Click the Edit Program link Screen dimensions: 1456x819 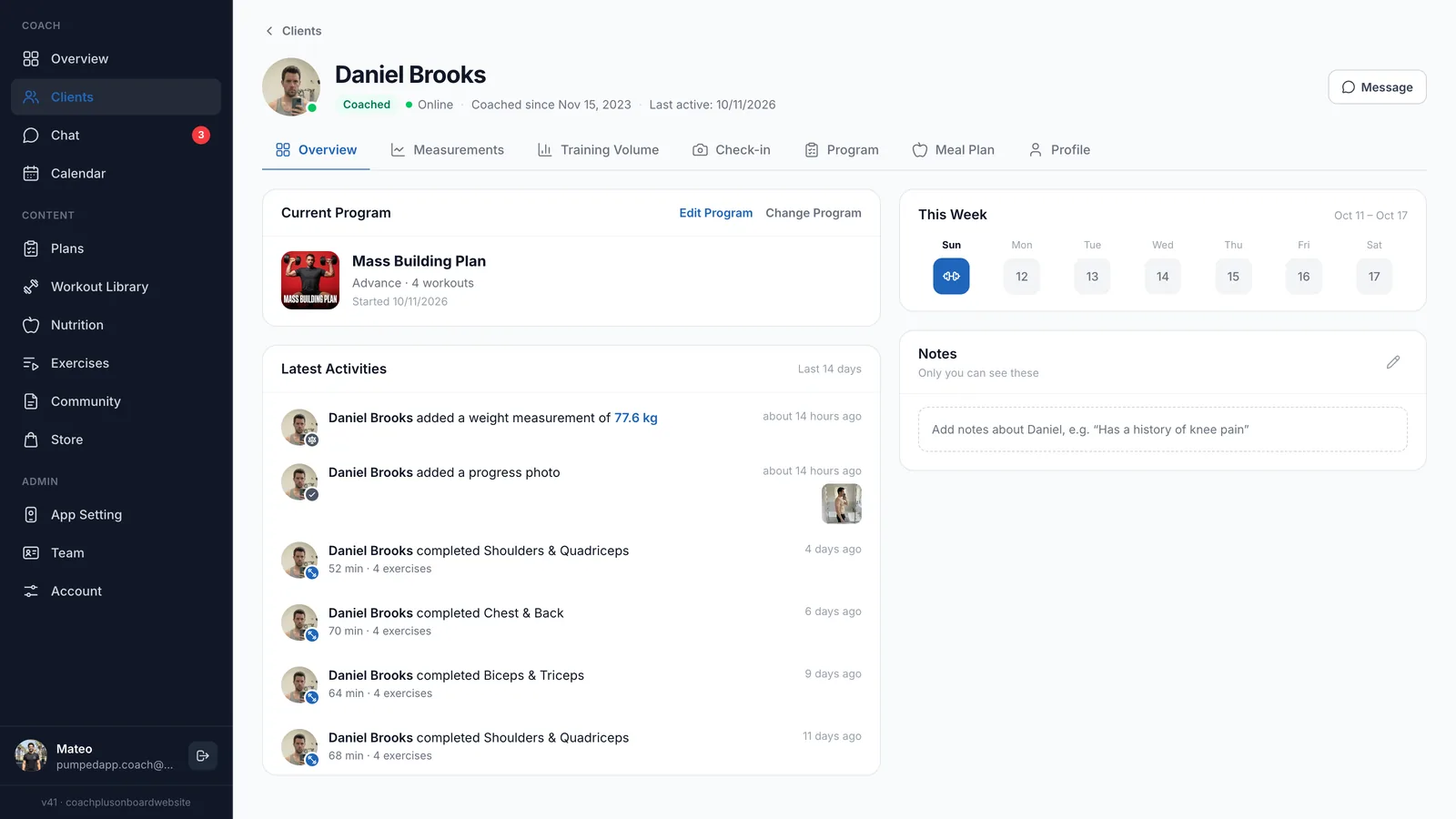click(x=716, y=213)
